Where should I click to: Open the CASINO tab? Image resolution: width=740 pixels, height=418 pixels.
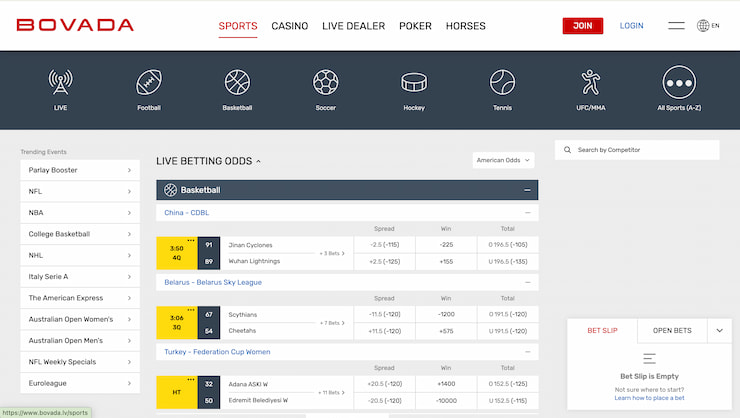coord(290,26)
